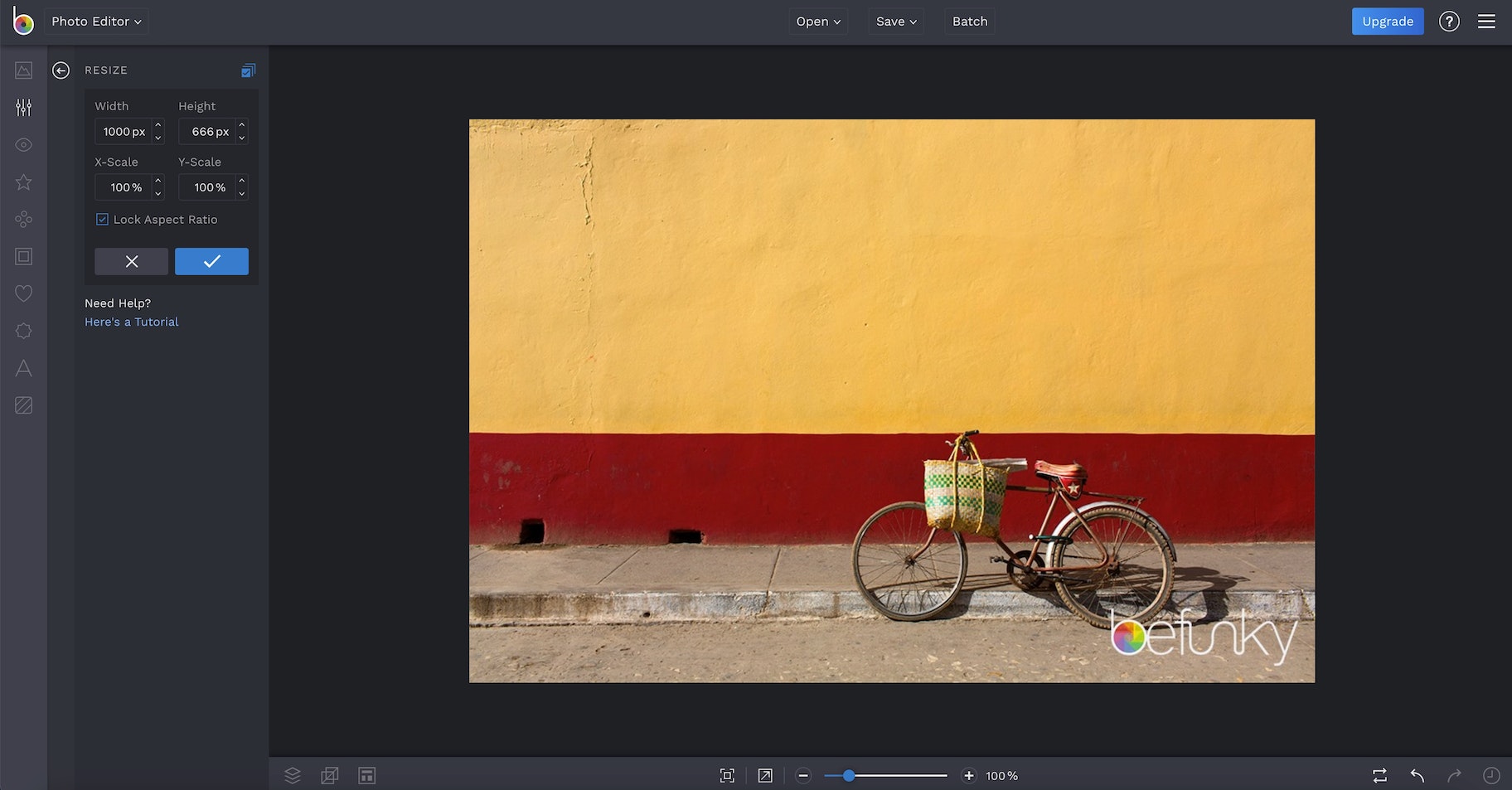
Task: Open the hamburger main menu
Action: pos(1486,22)
